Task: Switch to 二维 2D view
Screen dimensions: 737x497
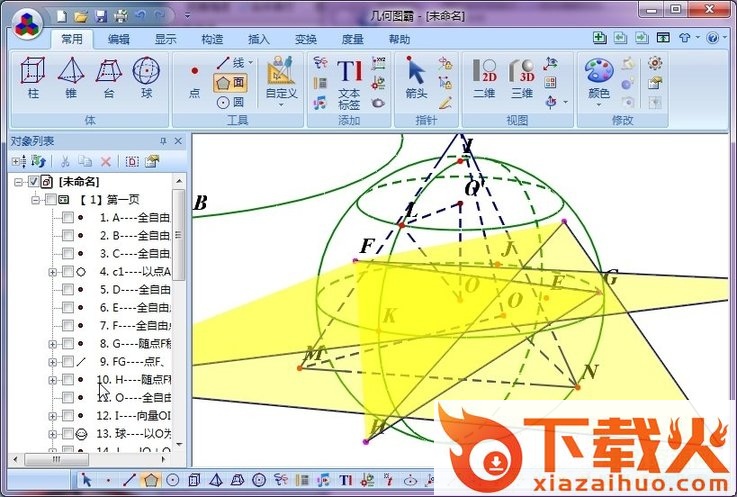Action: (x=485, y=78)
